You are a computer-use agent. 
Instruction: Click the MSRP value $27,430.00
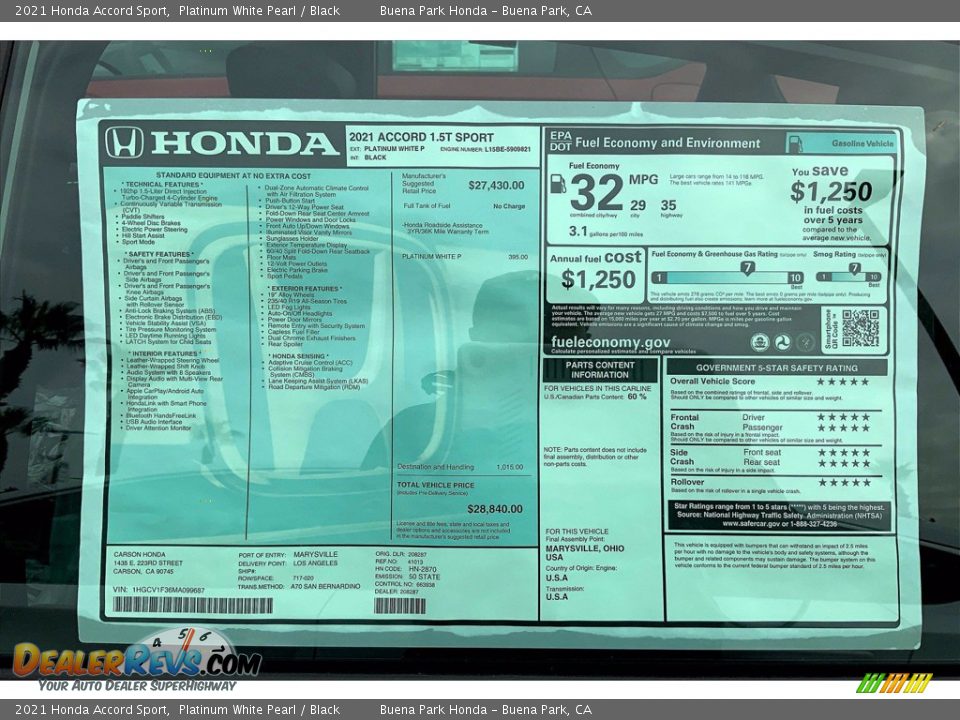coord(496,185)
